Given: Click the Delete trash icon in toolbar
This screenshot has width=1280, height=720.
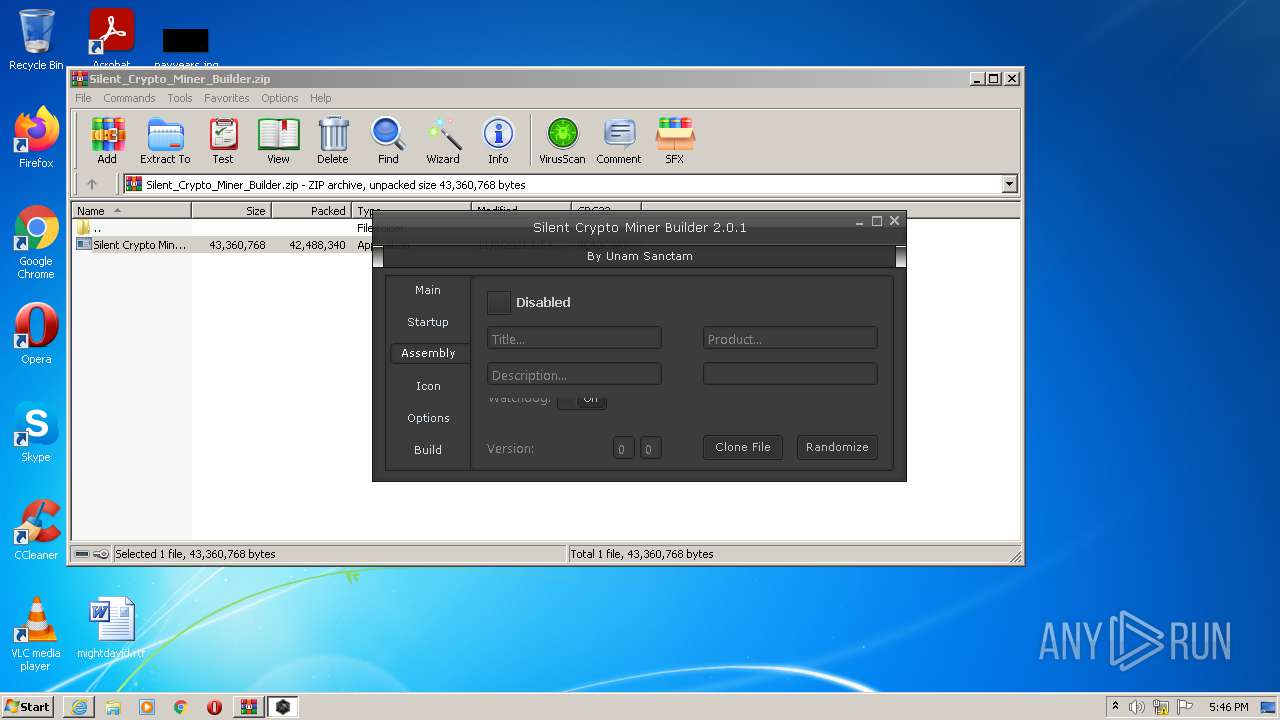Looking at the screenshot, I should pyautogui.click(x=333, y=140).
